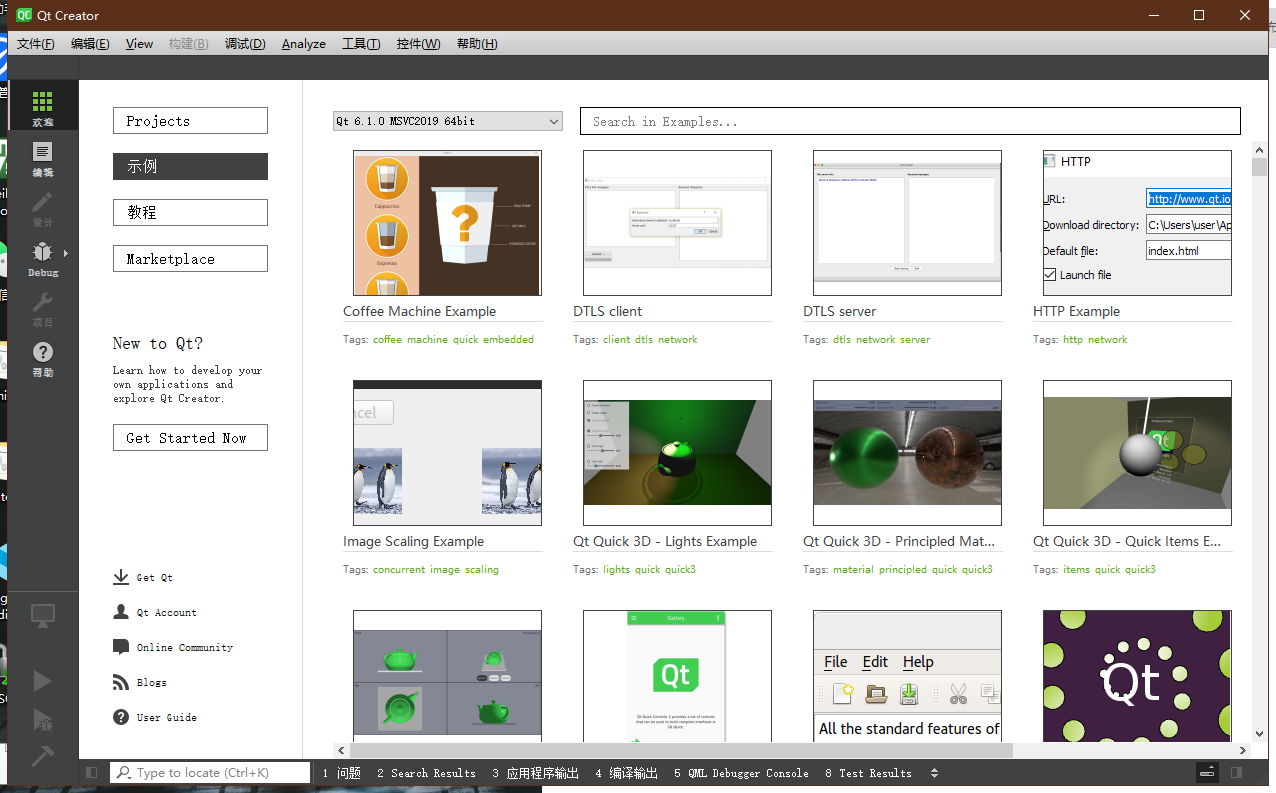Open Qt Quick 3D - Quick Items thumbnail
Screen dimensions: 1276x793
pos(1137,453)
